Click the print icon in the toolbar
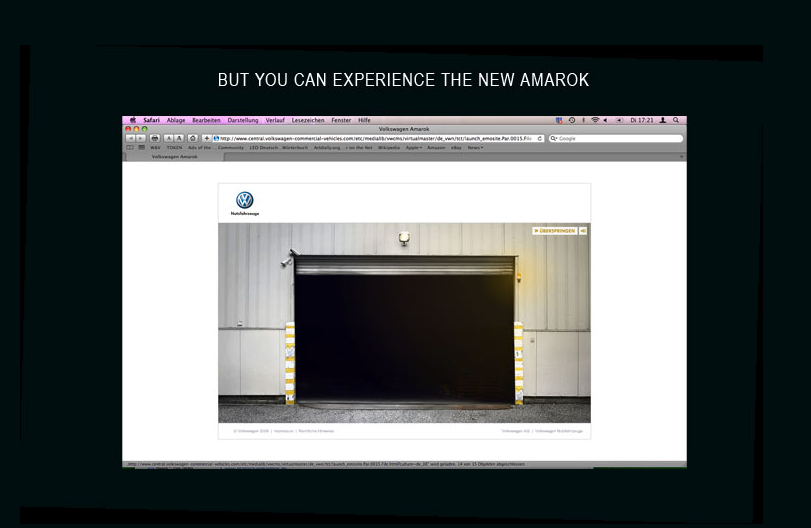The width and height of the screenshot is (811, 528). pyautogui.click(x=155, y=139)
